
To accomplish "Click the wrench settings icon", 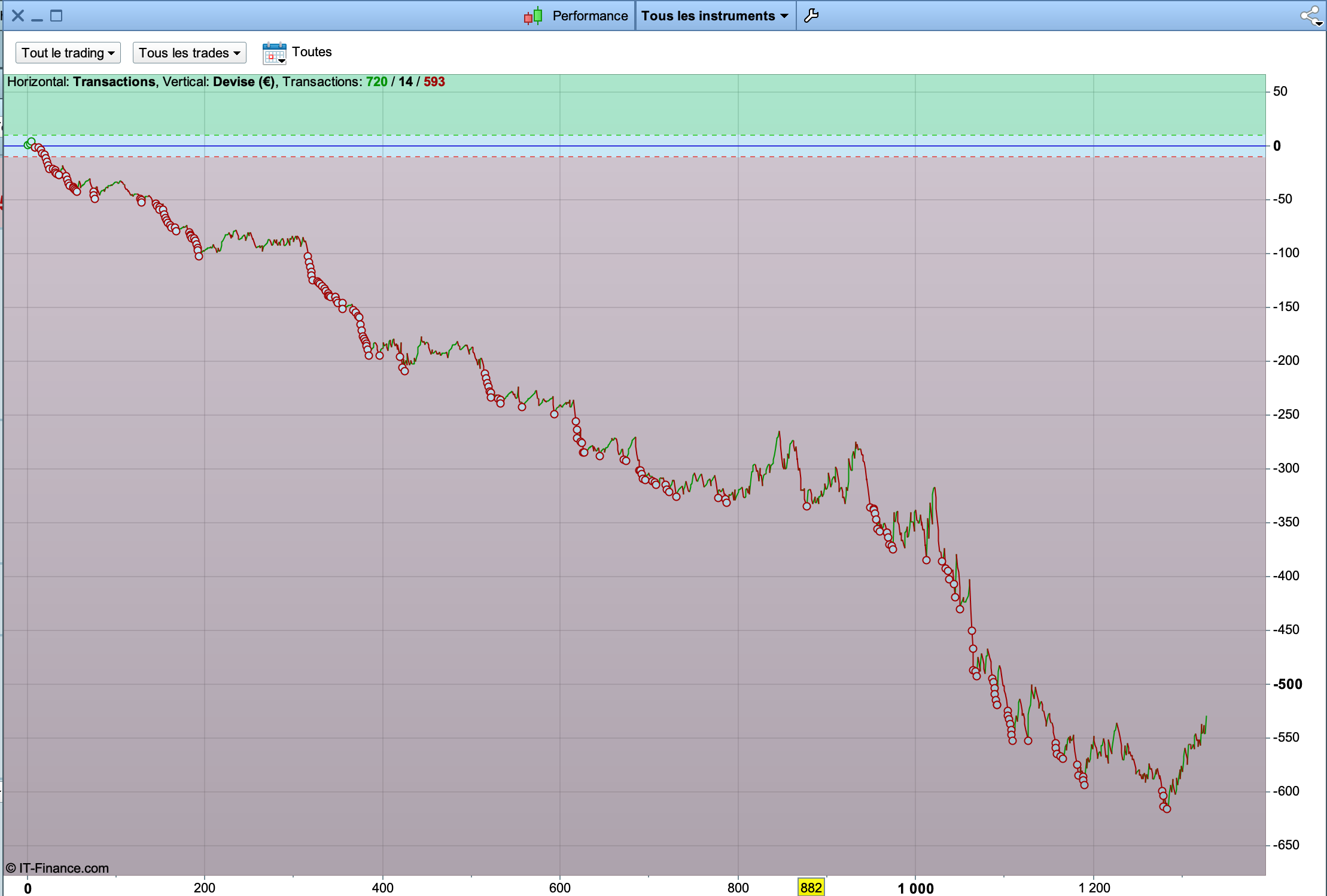I will (811, 16).
